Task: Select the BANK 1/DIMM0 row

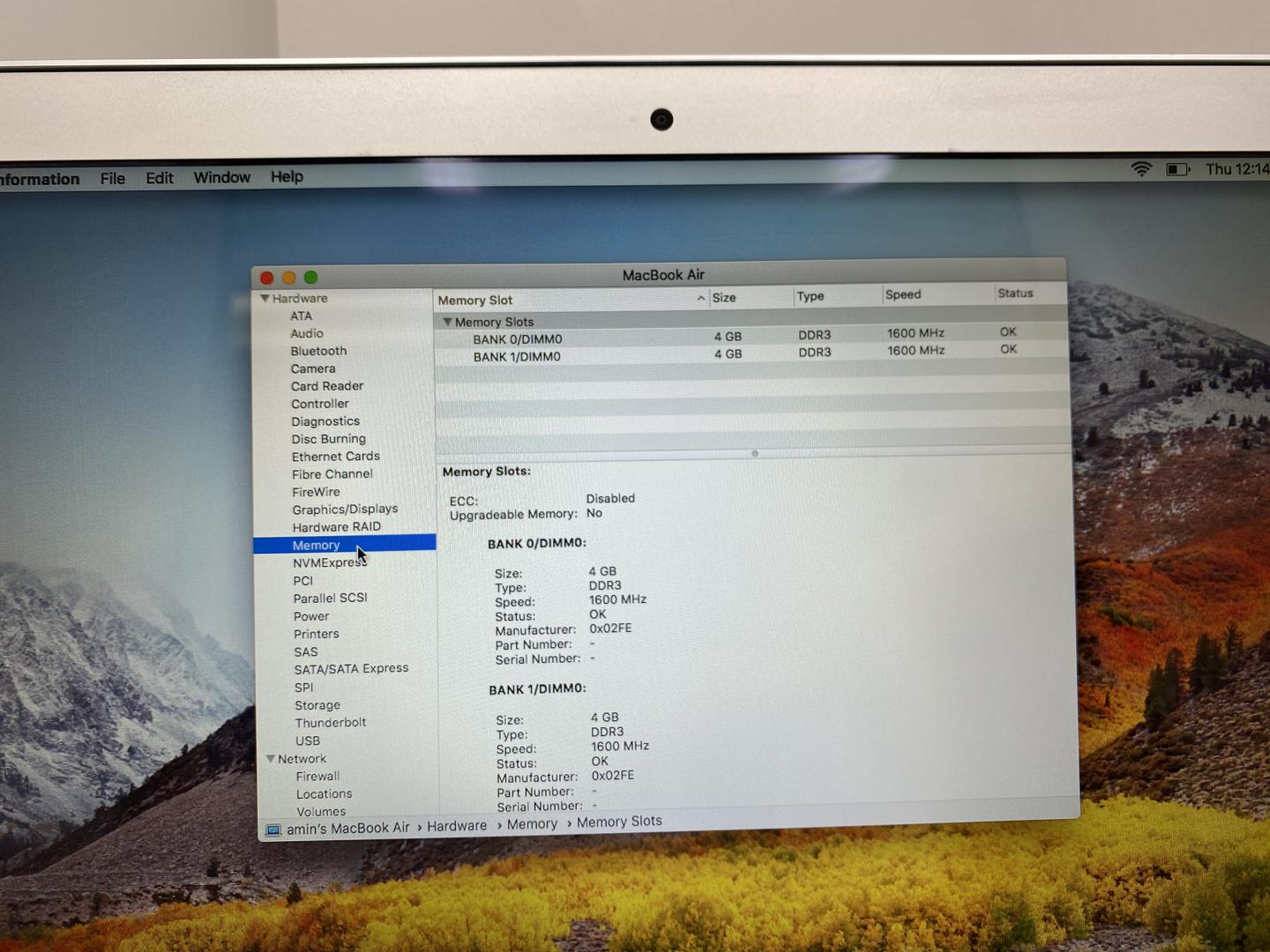Action: click(x=751, y=354)
